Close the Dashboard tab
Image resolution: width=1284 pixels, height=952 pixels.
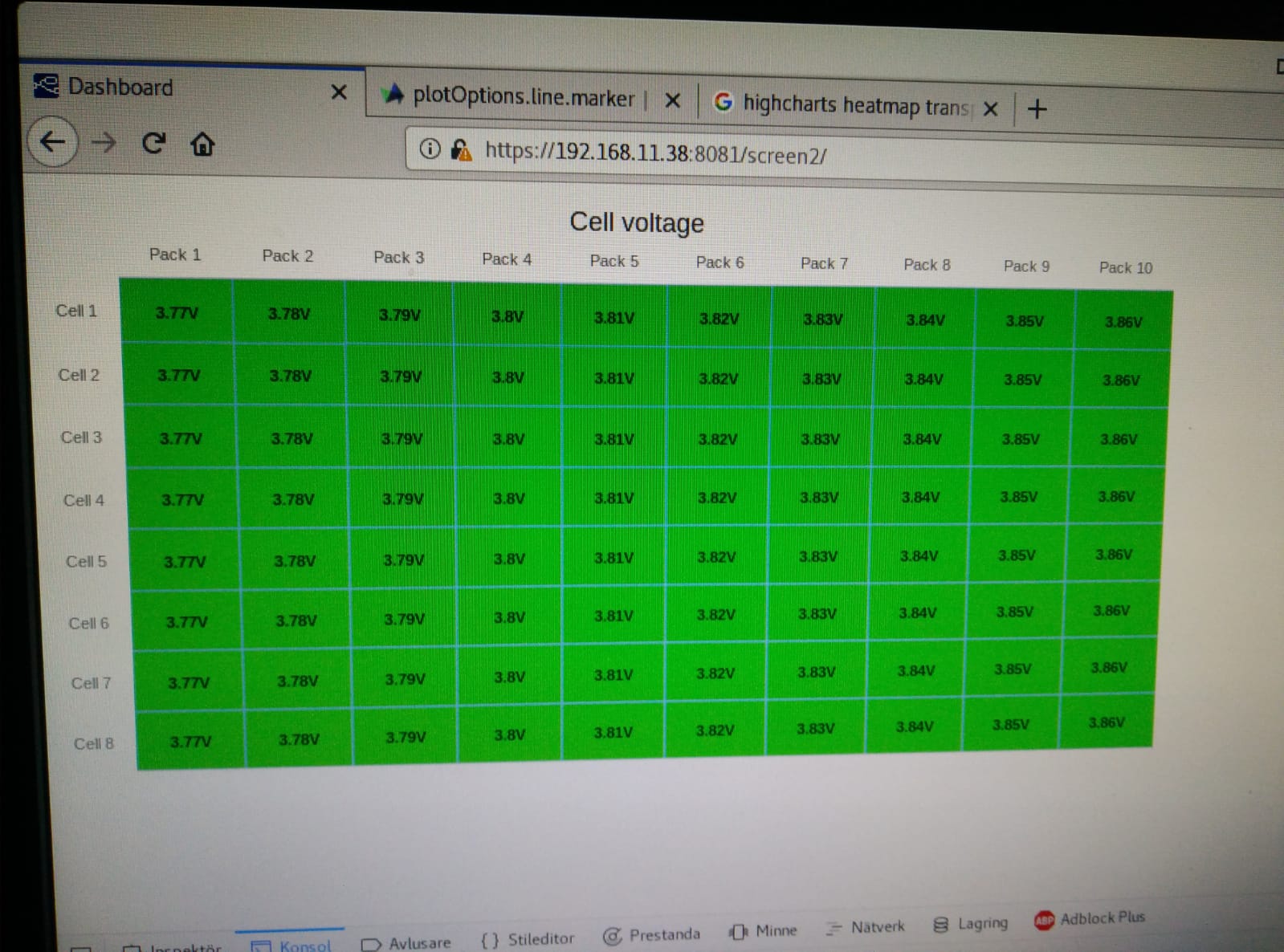[x=339, y=92]
